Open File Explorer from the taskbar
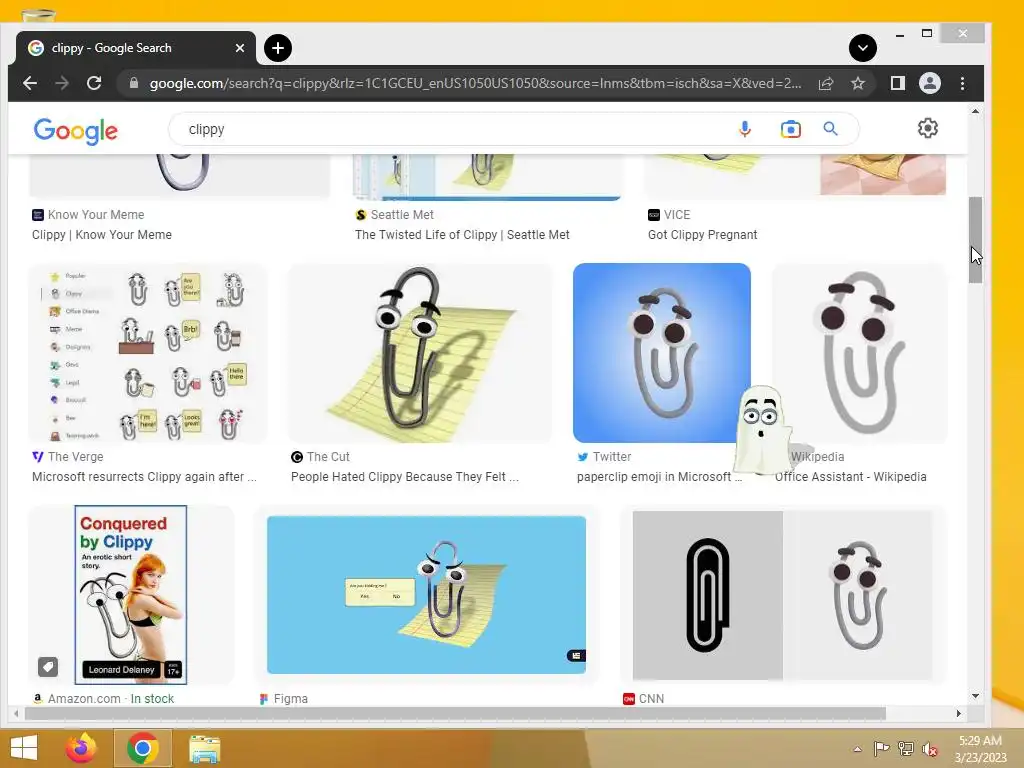Screen dimensions: 1024x768 (x=204, y=748)
